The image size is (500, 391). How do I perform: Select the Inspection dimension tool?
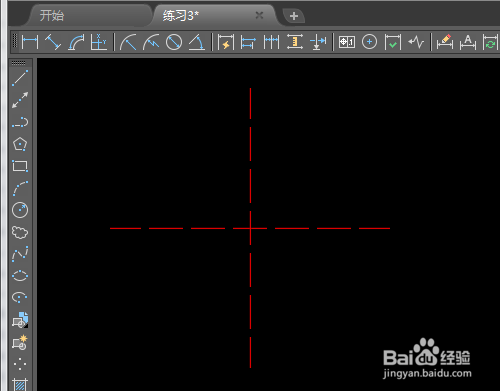click(x=393, y=42)
